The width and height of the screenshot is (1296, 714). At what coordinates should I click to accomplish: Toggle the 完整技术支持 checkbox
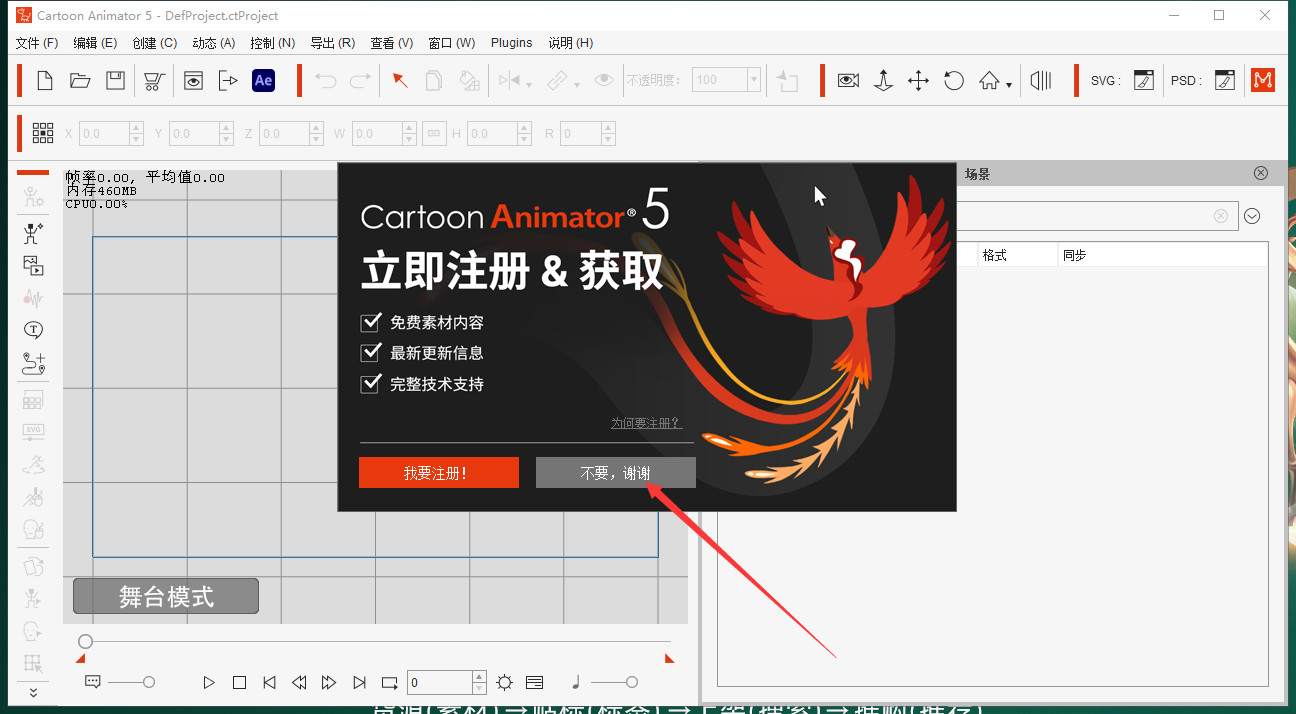[x=372, y=383]
